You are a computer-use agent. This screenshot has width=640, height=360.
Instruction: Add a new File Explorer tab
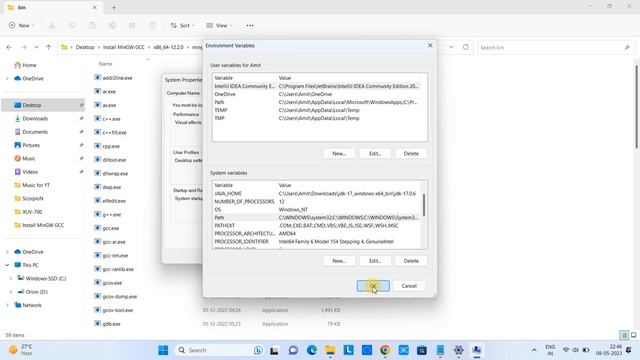click(114, 7)
